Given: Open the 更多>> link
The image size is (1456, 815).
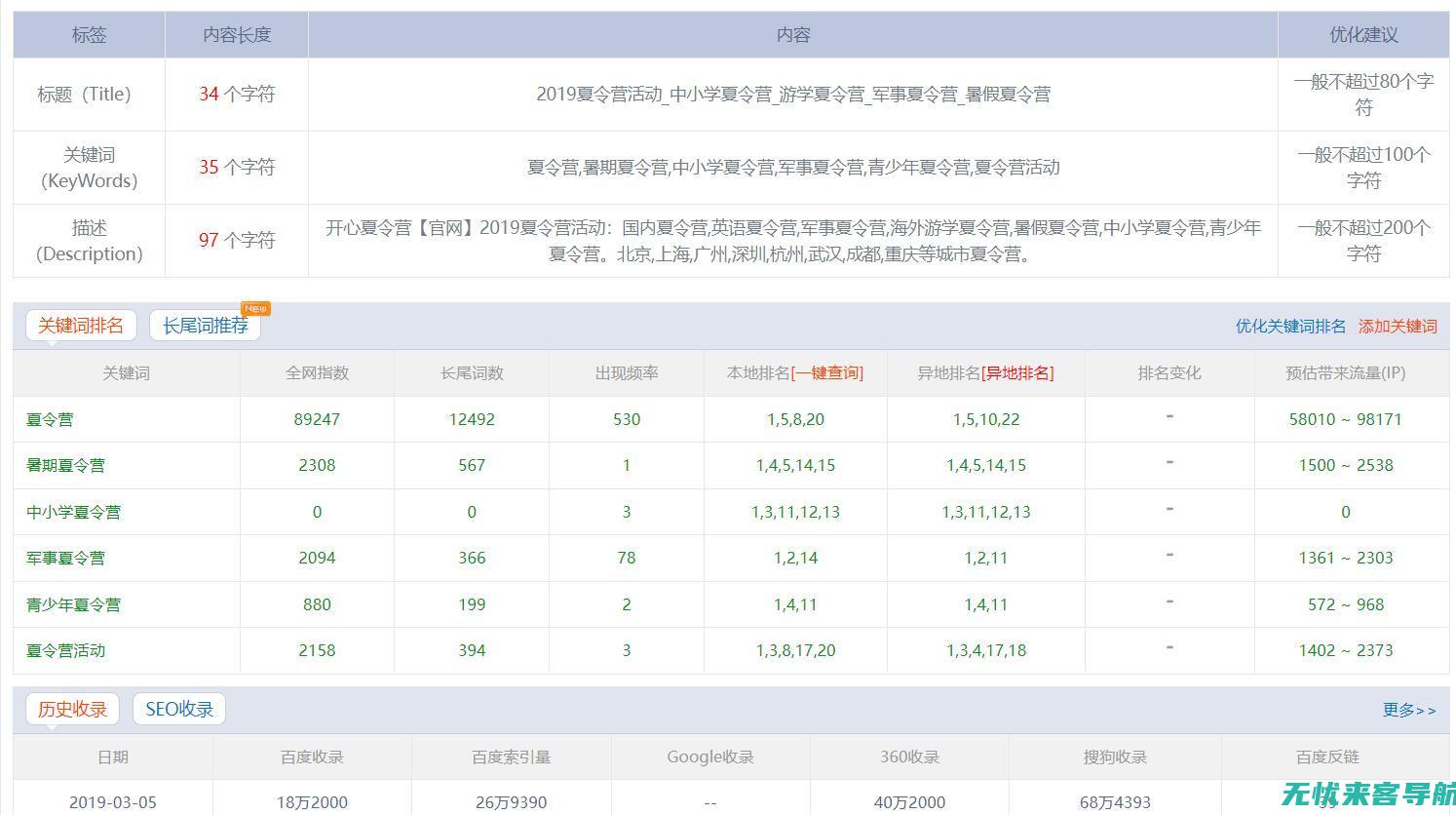Looking at the screenshot, I should (1409, 710).
